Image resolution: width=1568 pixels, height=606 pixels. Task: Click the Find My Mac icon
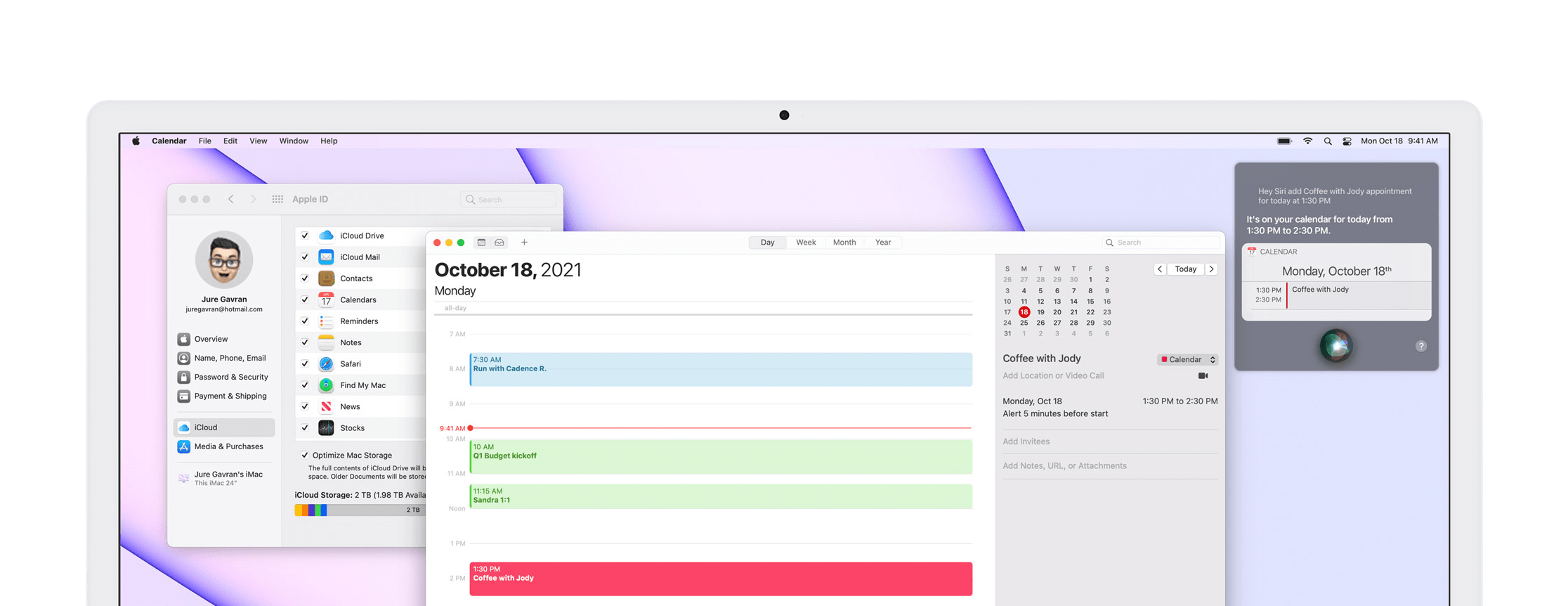click(326, 385)
